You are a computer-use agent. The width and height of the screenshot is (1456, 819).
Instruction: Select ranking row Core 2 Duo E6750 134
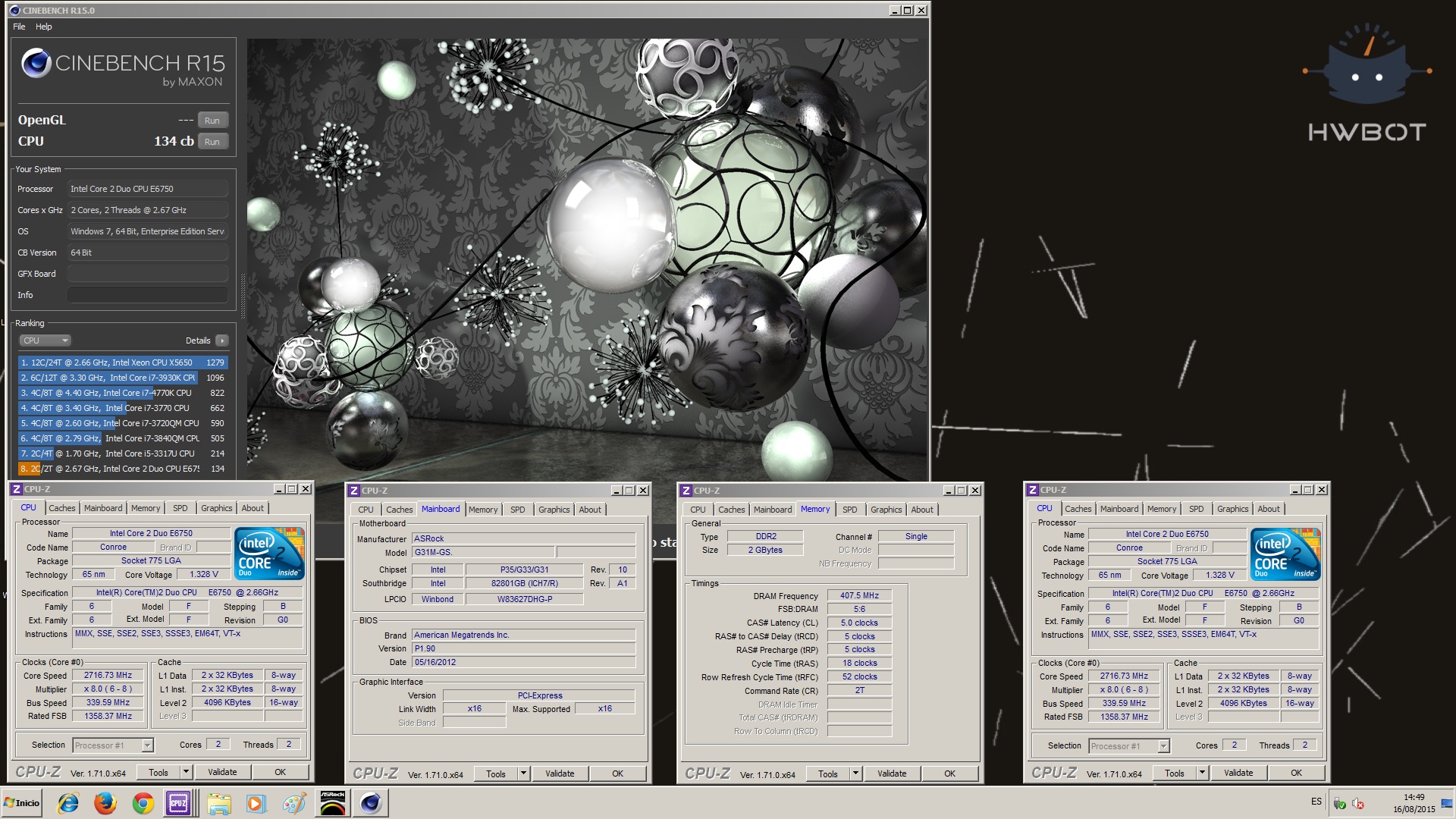click(x=123, y=469)
